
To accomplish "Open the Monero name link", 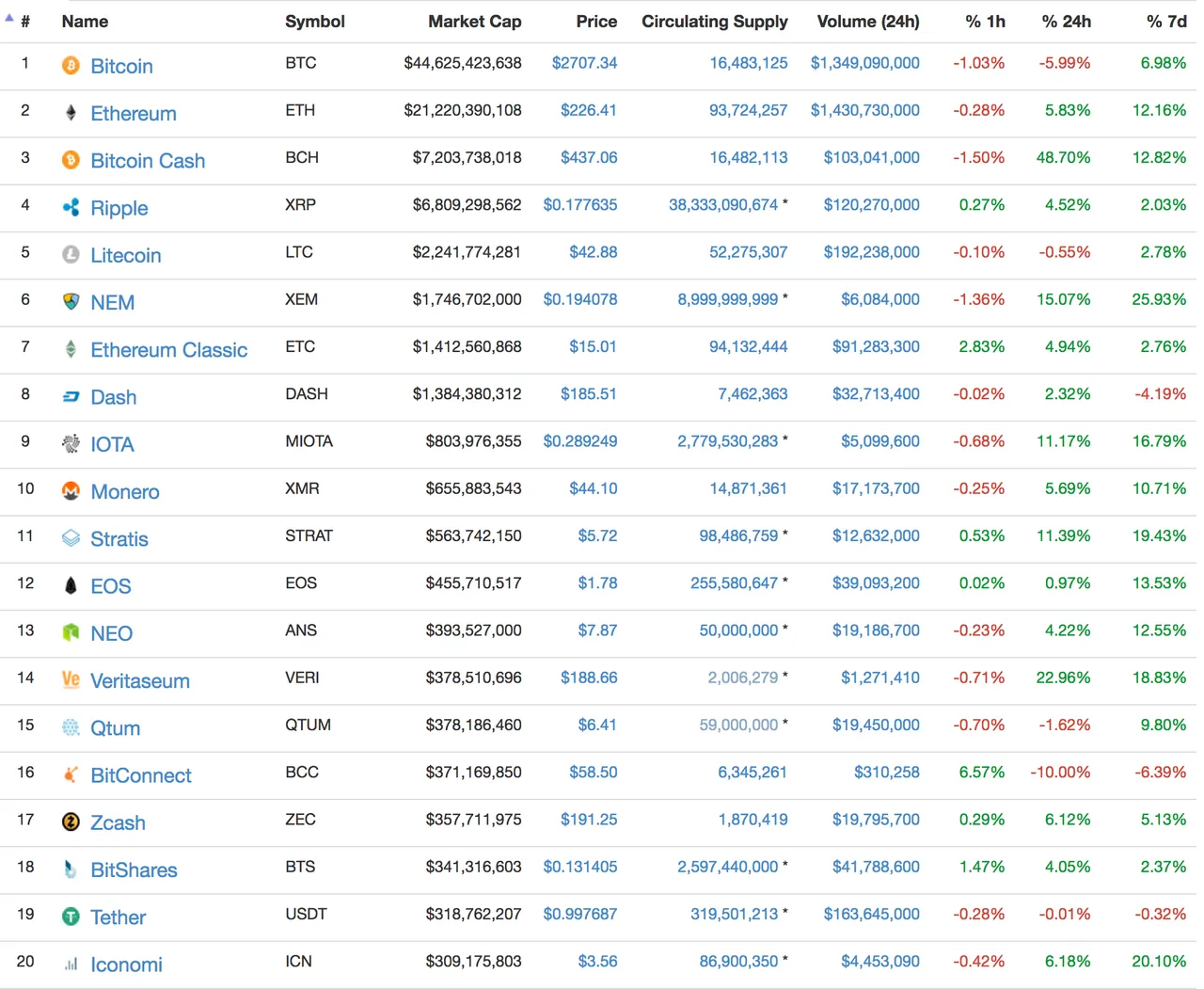I will point(125,491).
